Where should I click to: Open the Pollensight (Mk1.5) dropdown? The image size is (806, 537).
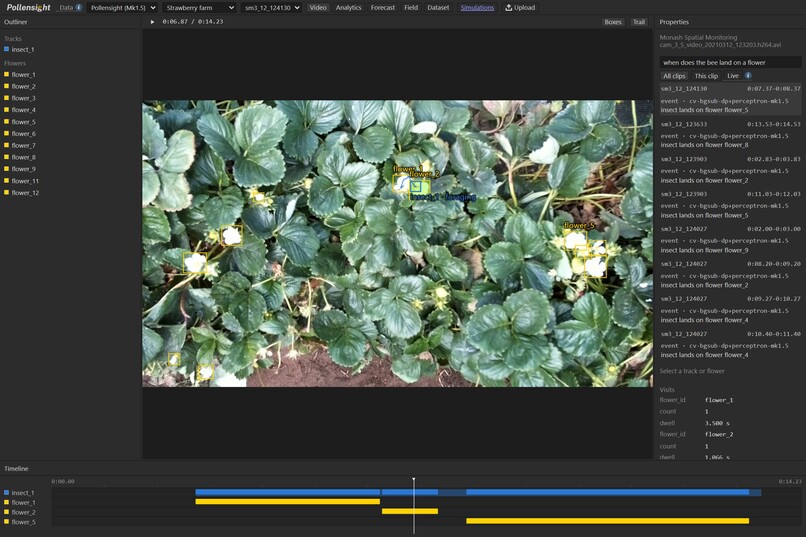(x=123, y=8)
